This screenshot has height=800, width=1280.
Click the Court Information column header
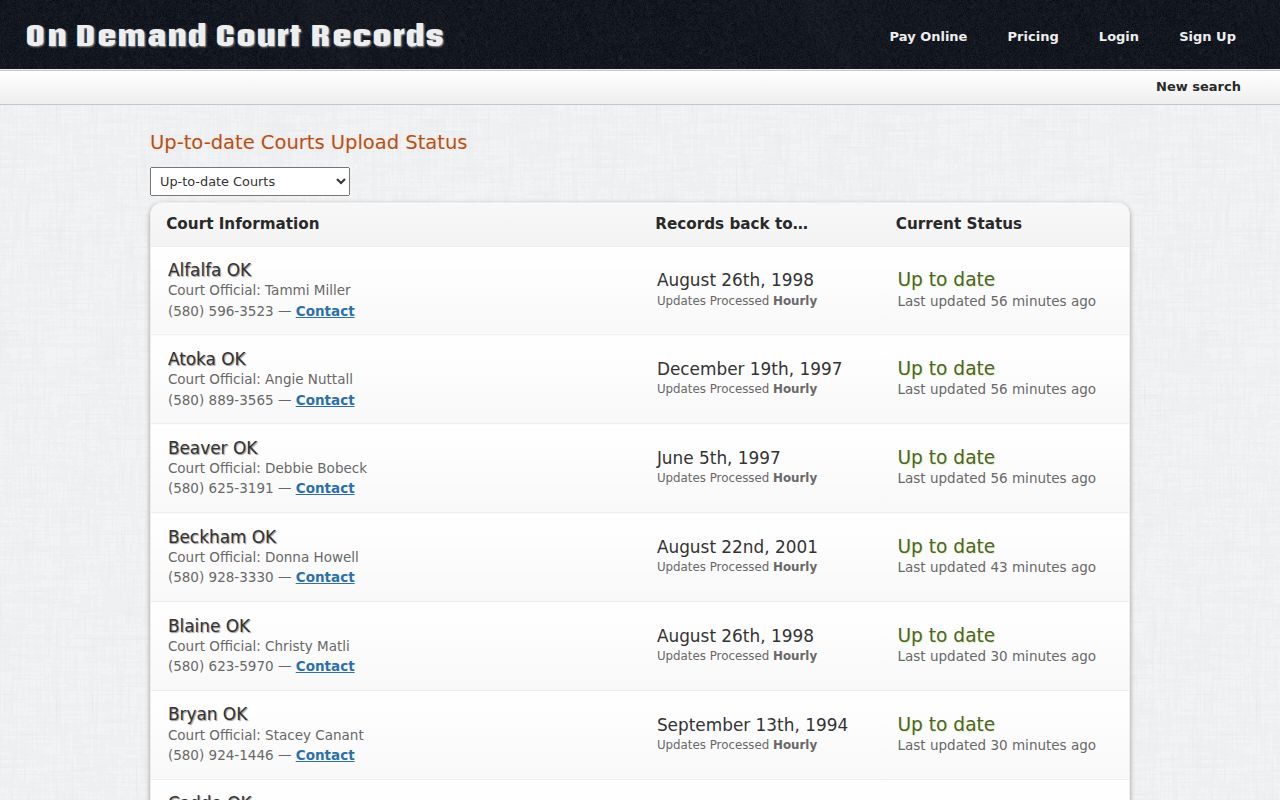point(243,224)
